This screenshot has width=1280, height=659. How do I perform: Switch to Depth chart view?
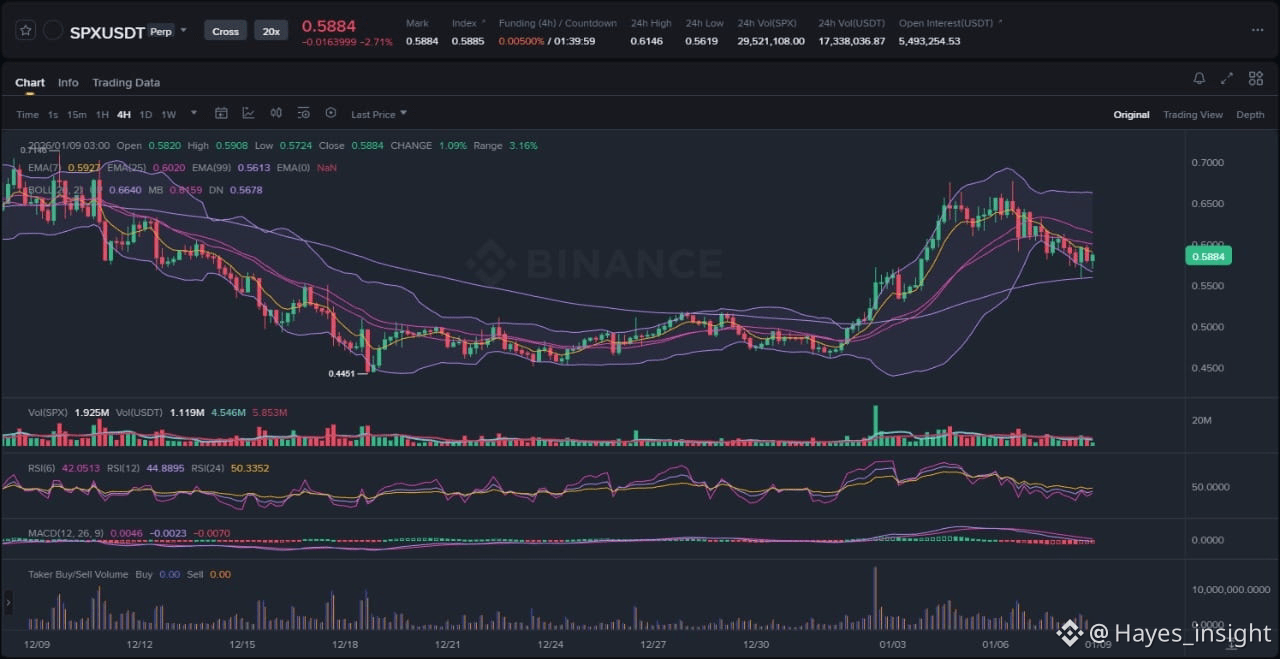pos(1250,115)
